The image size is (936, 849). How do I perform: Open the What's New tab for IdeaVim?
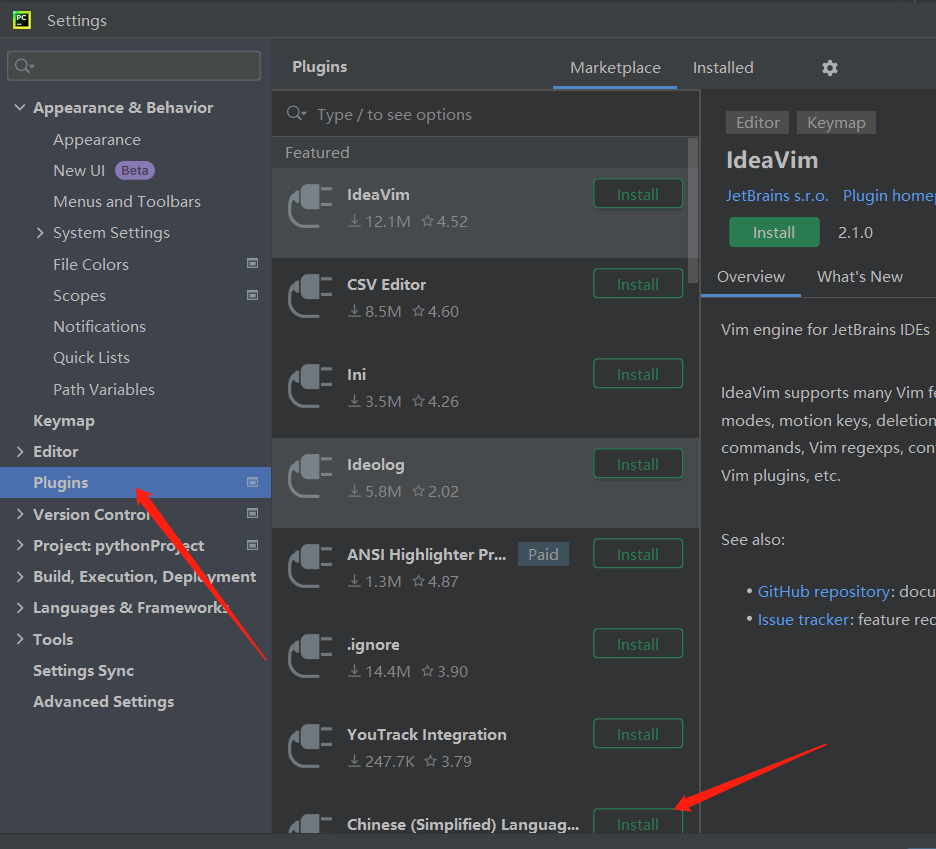pyautogui.click(x=860, y=276)
